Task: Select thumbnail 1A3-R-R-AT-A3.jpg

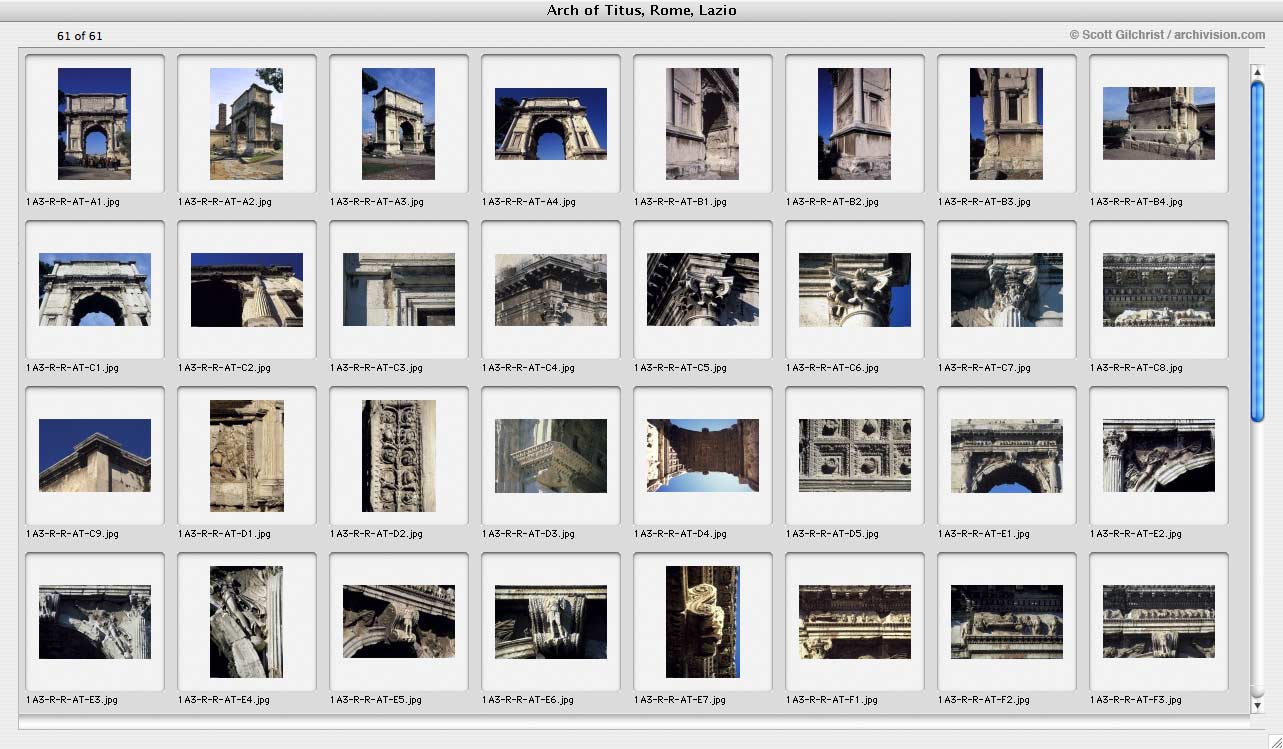Action: click(399, 124)
